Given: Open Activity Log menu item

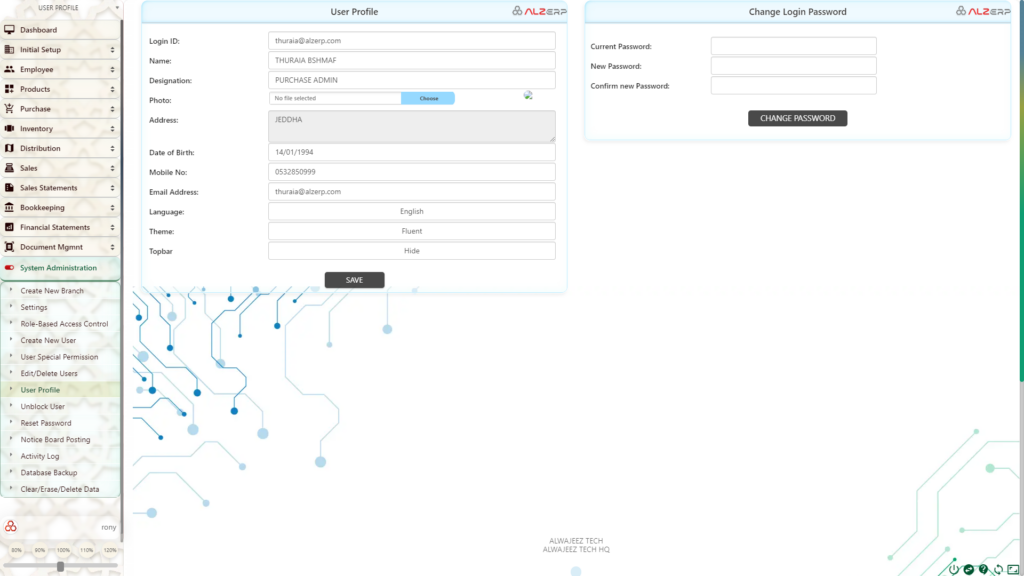Looking at the screenshot, I should [39, 456].
